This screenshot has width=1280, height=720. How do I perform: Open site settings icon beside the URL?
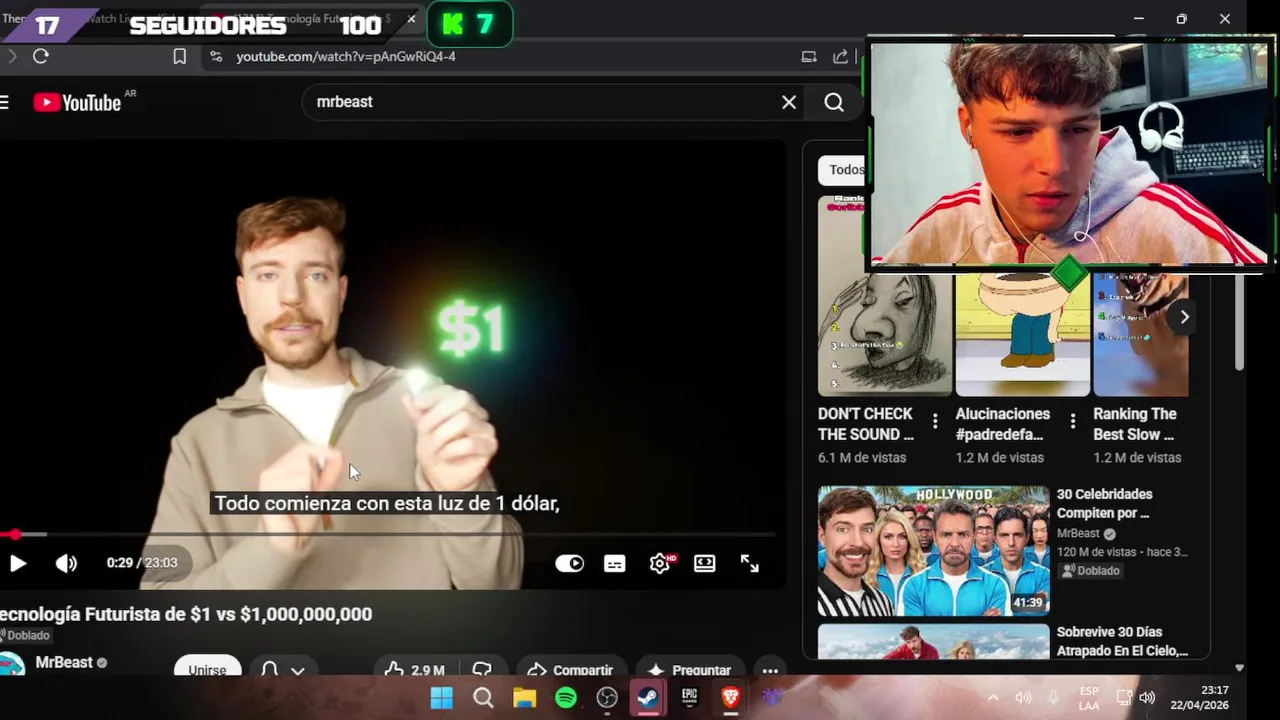(217, 57)
